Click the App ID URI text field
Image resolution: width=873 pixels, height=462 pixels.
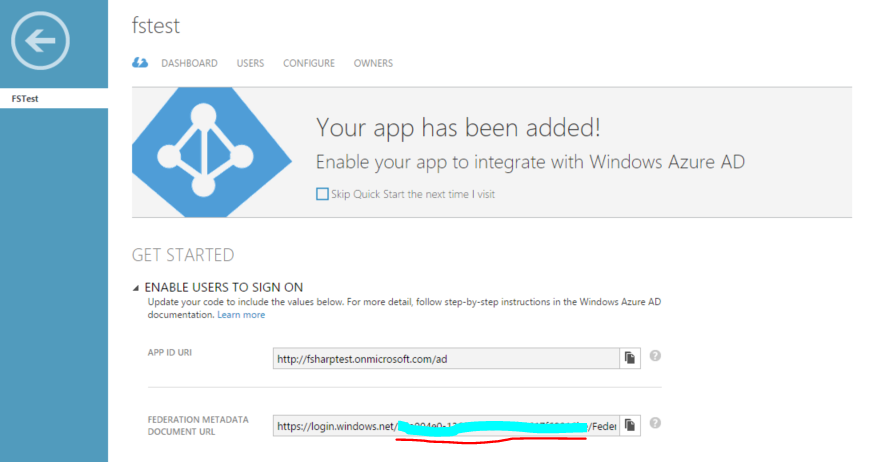[446, 358]
